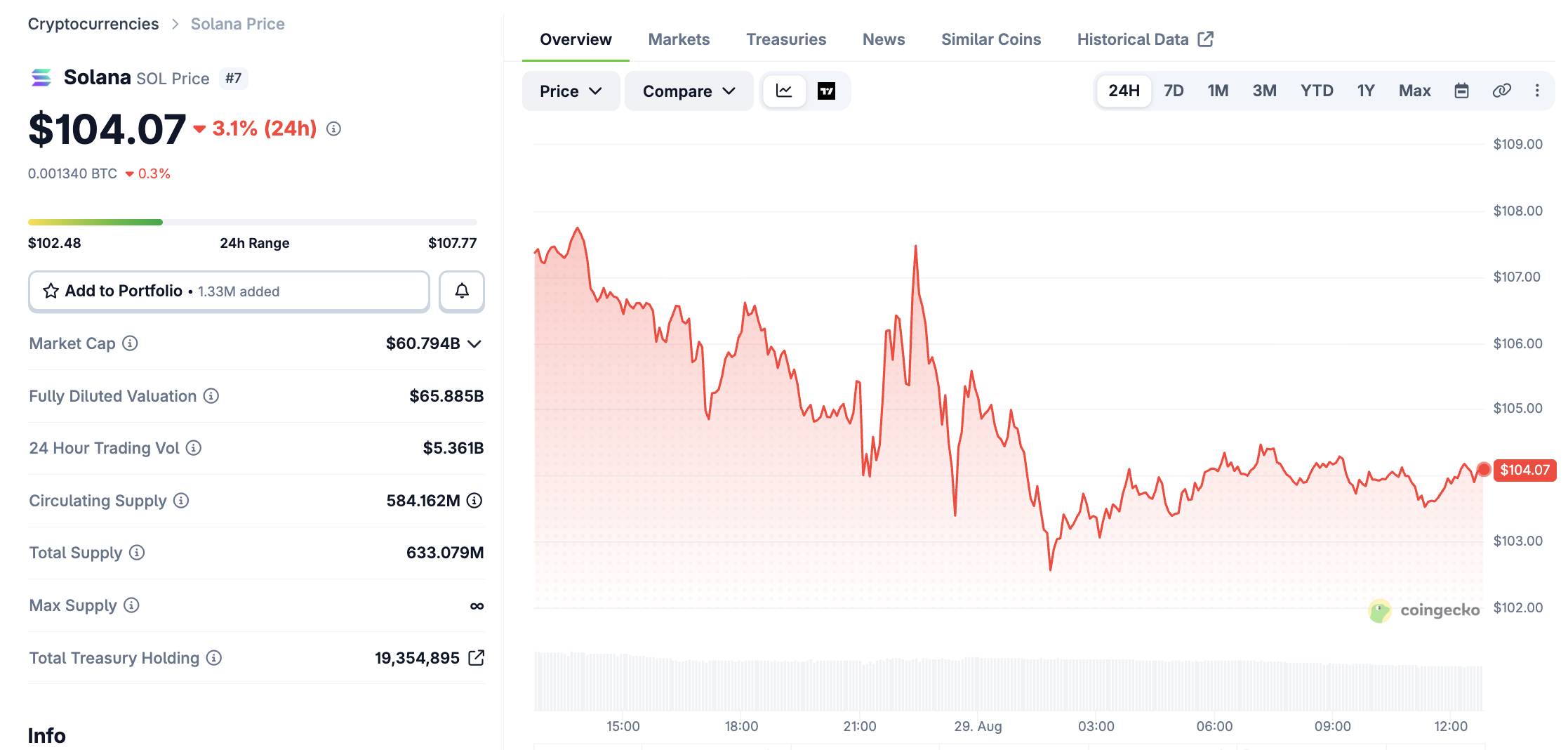Open the Compare dropdown
The image size is (1568, 750).
689,91
